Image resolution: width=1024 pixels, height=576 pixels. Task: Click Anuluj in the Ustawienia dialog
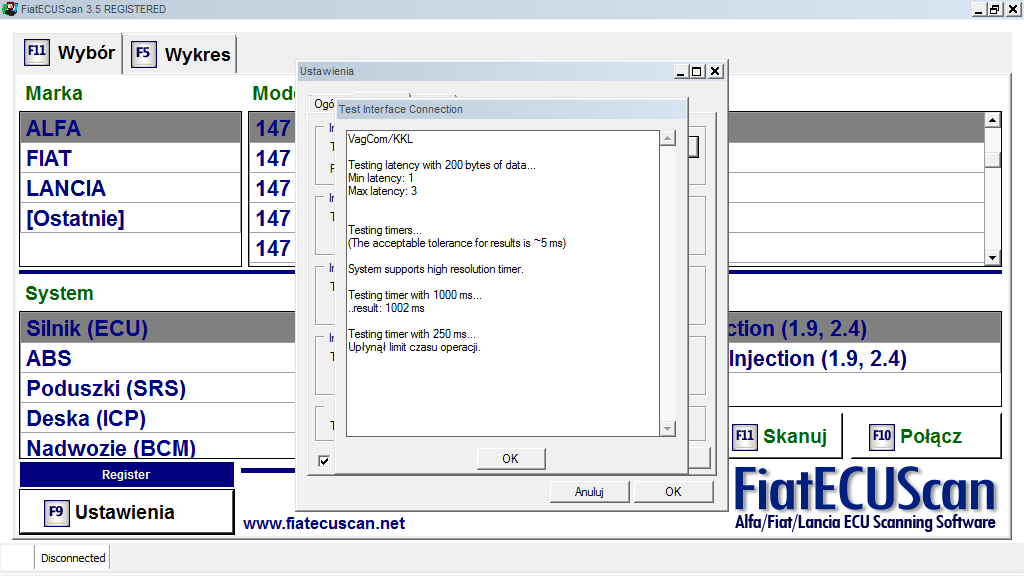click(589, 492)
